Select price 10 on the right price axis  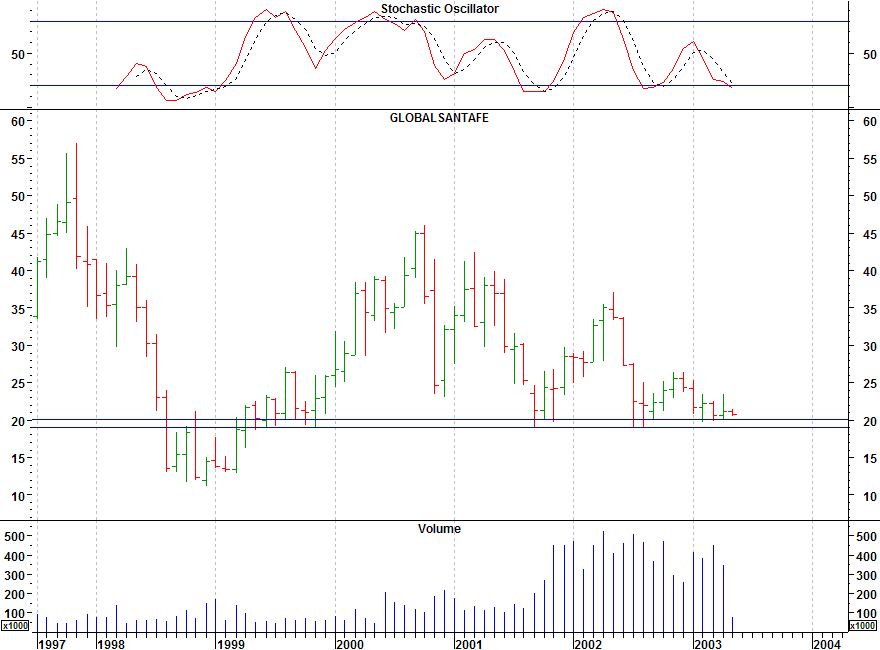point(870,496)
